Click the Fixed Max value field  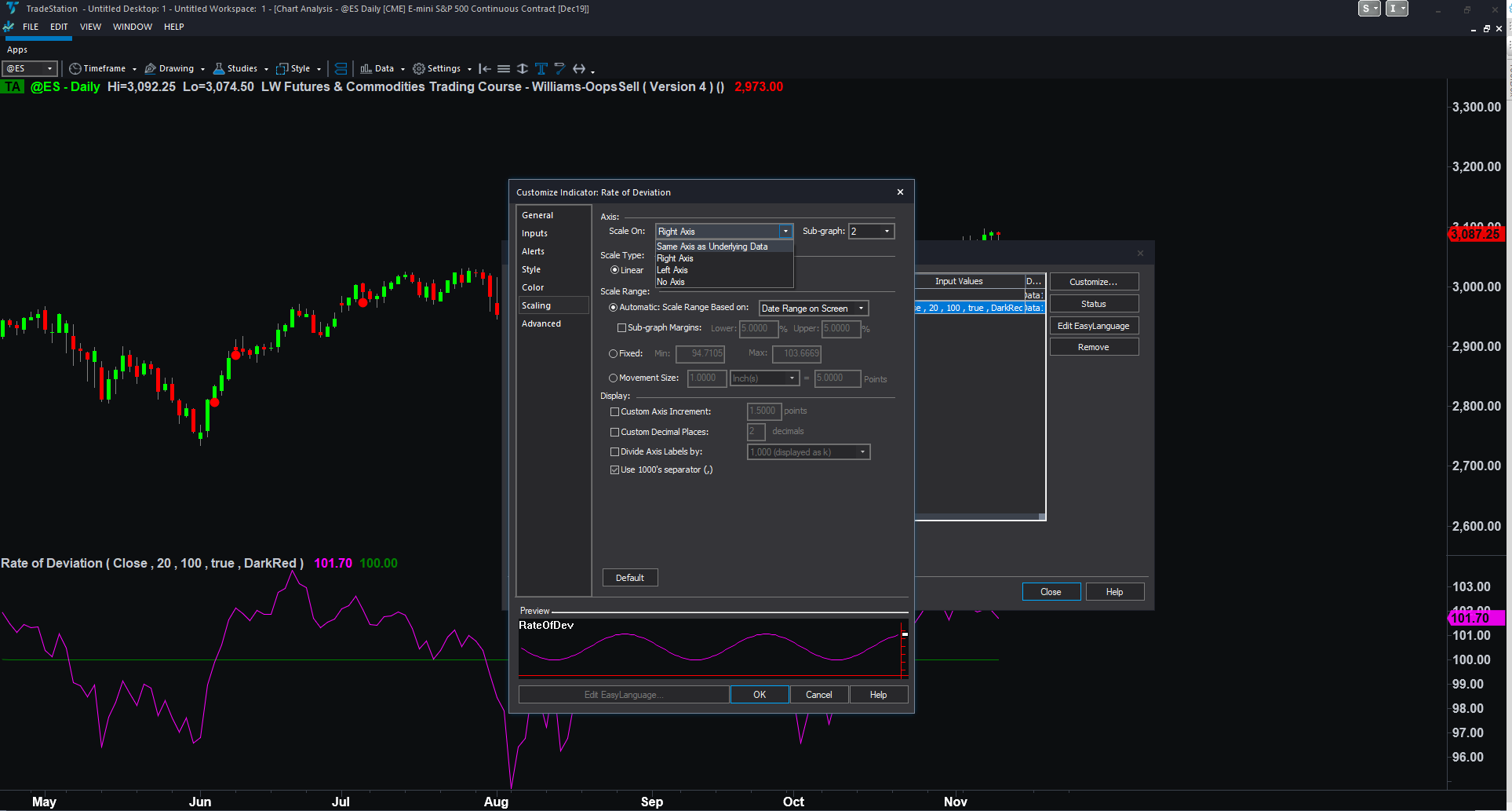click(796, 354)
